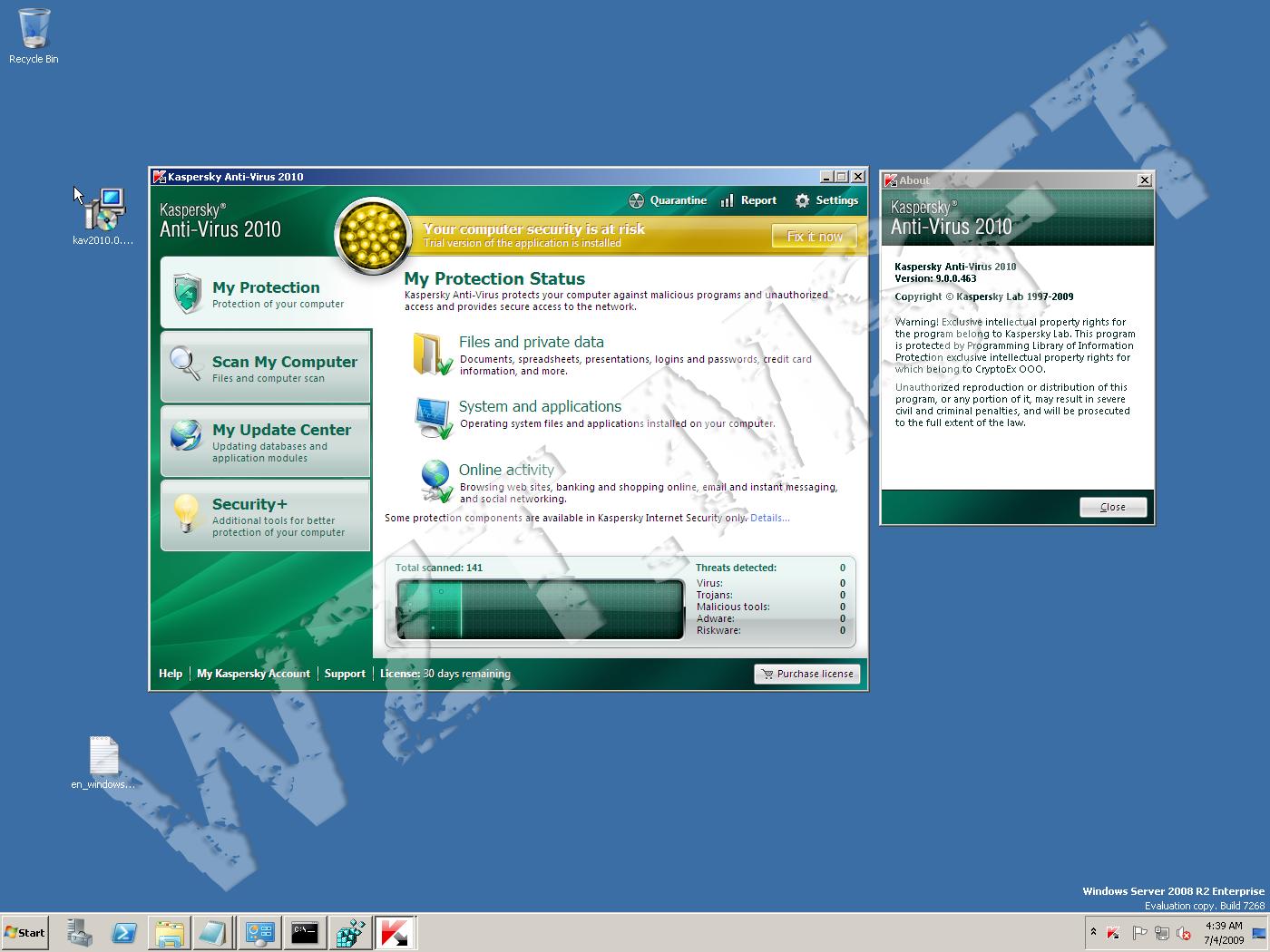Click the Fix it now button

pyautogui.click(x=815, y=237)
